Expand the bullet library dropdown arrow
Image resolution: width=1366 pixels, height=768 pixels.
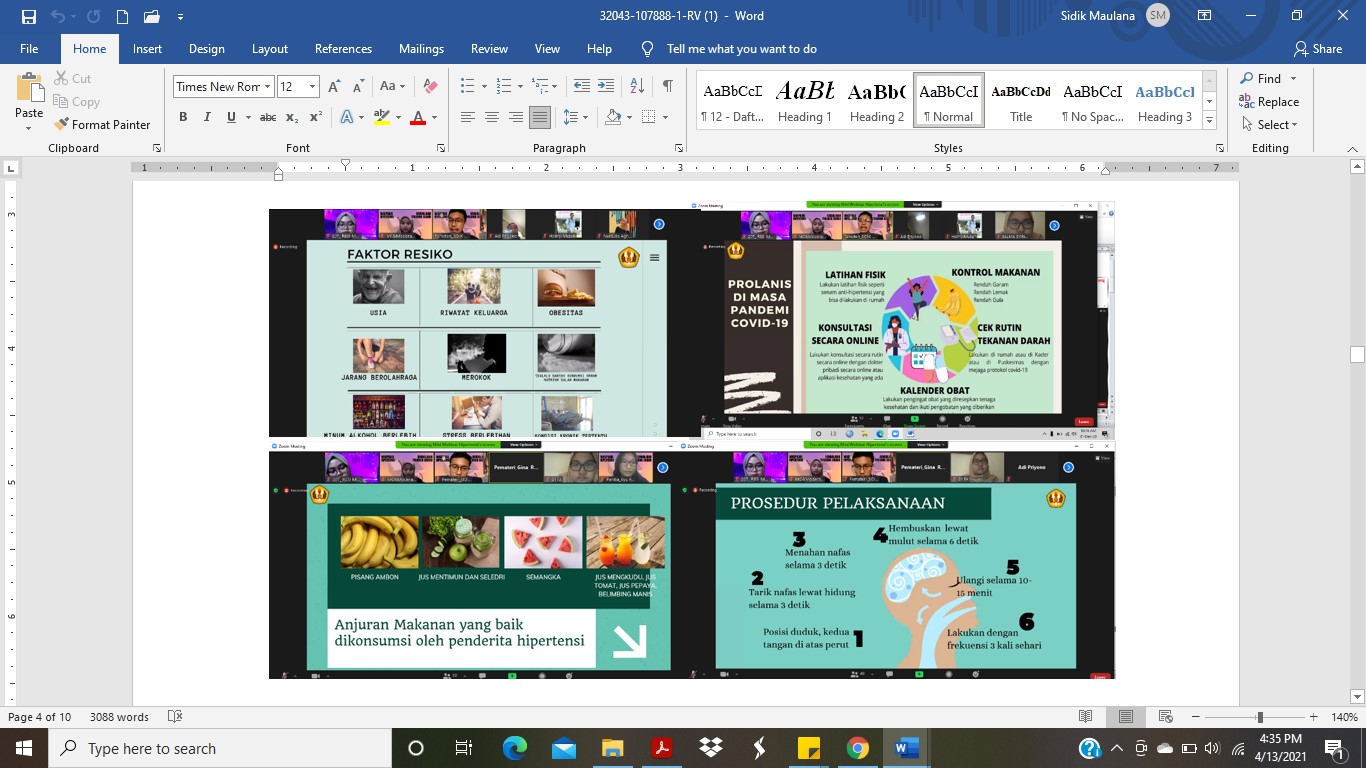pyautogui.click(x=485, y=87)
